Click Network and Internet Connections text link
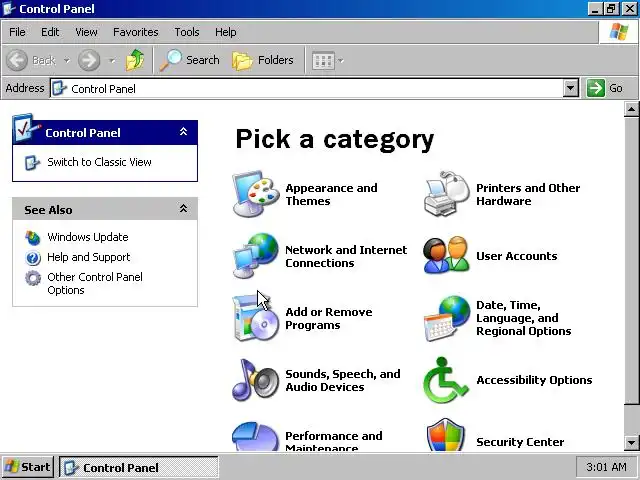Viewport: 640px width, 480px height. tap(346, 256)
